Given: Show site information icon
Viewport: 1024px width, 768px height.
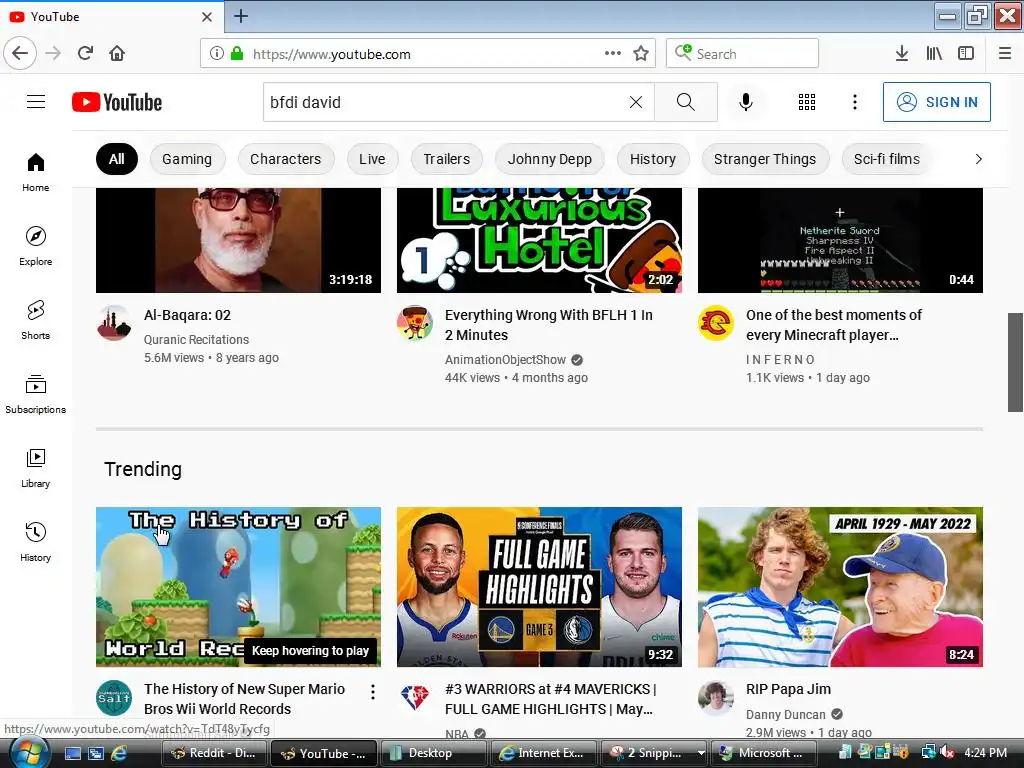Looking at the screenshot, I should pyautogui.click(x=217, y=53).
